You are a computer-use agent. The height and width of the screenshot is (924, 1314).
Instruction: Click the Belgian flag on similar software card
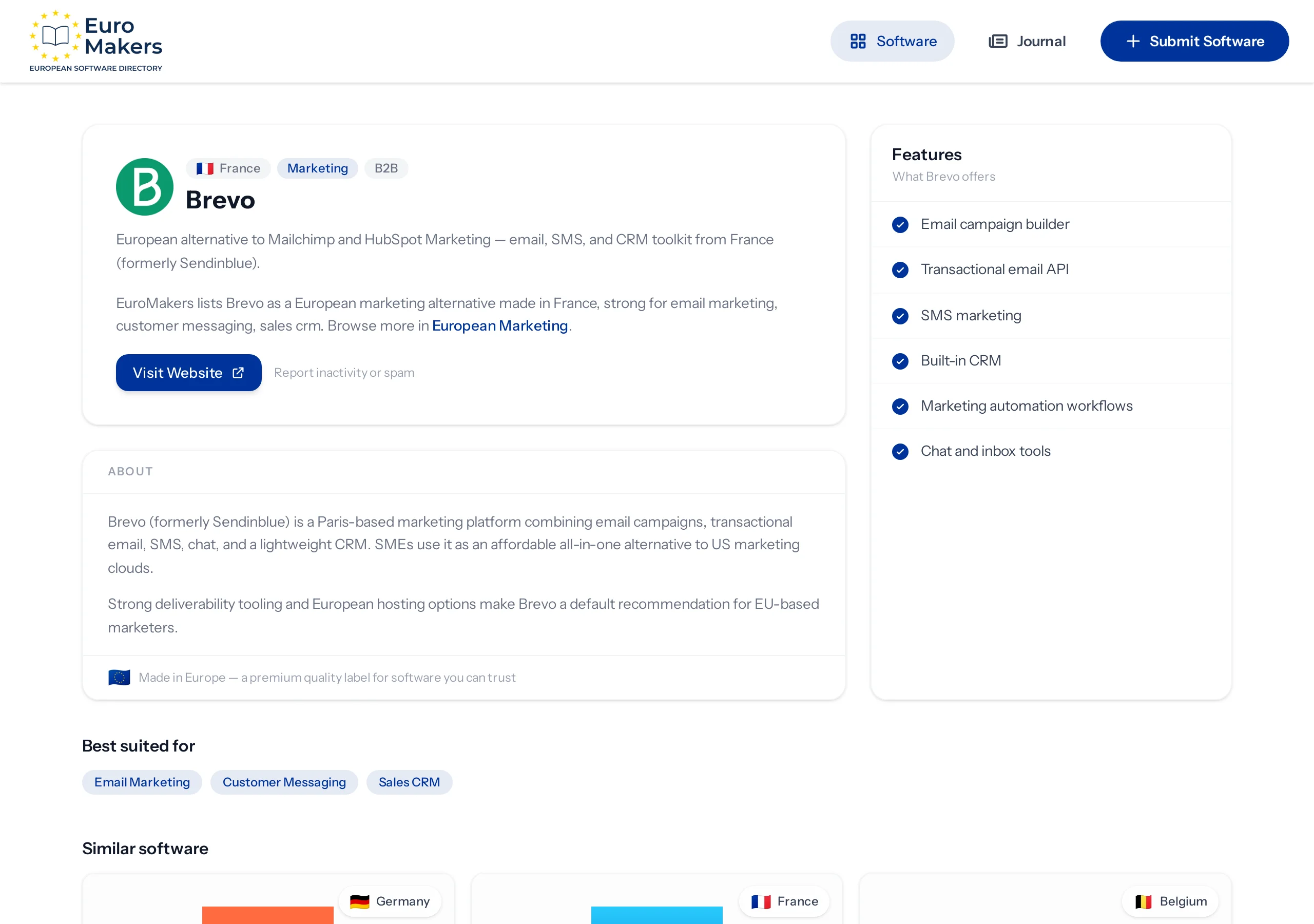[1144, 902]
